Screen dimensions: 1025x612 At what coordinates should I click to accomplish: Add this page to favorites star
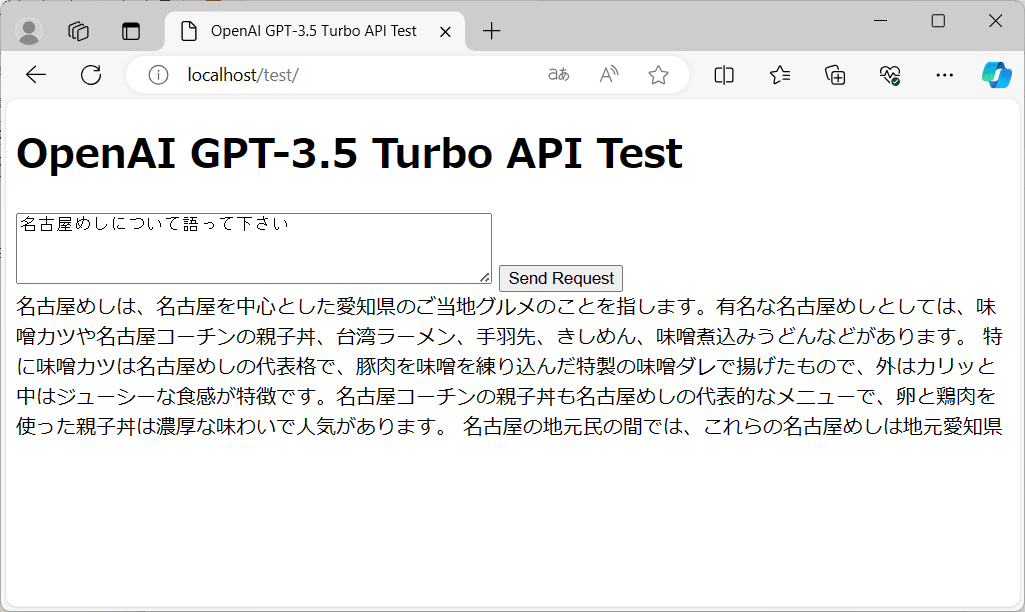(658, 75)
